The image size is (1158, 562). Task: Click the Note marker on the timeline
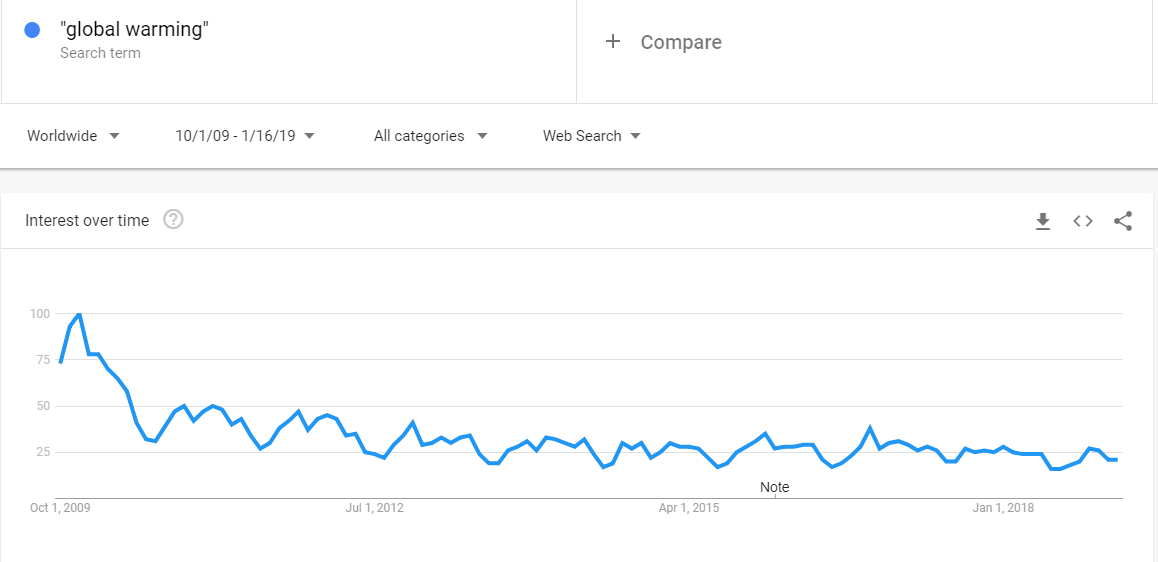click(x=774, y=487)
